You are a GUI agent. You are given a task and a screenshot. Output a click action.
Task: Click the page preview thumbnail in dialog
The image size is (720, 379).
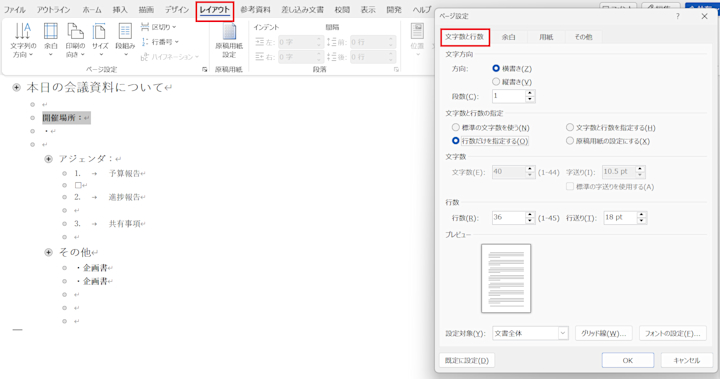pyautogui.click(x=506, y=278)
